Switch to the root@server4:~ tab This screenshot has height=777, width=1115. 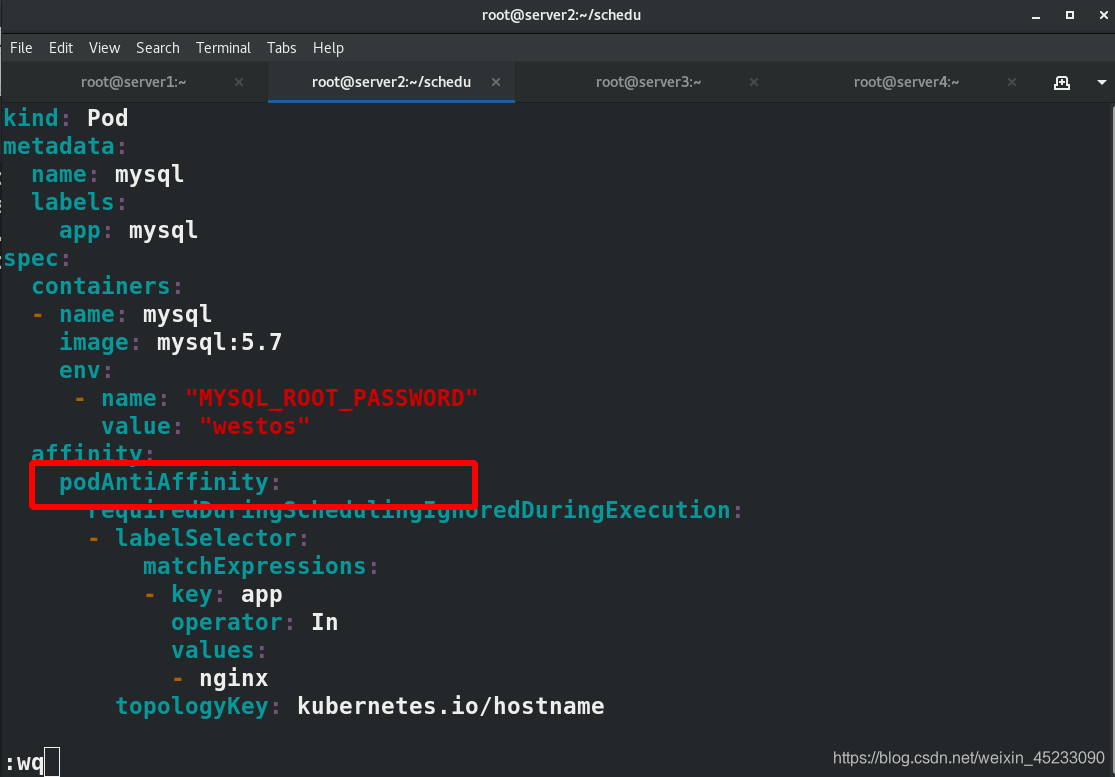point(907,82)
